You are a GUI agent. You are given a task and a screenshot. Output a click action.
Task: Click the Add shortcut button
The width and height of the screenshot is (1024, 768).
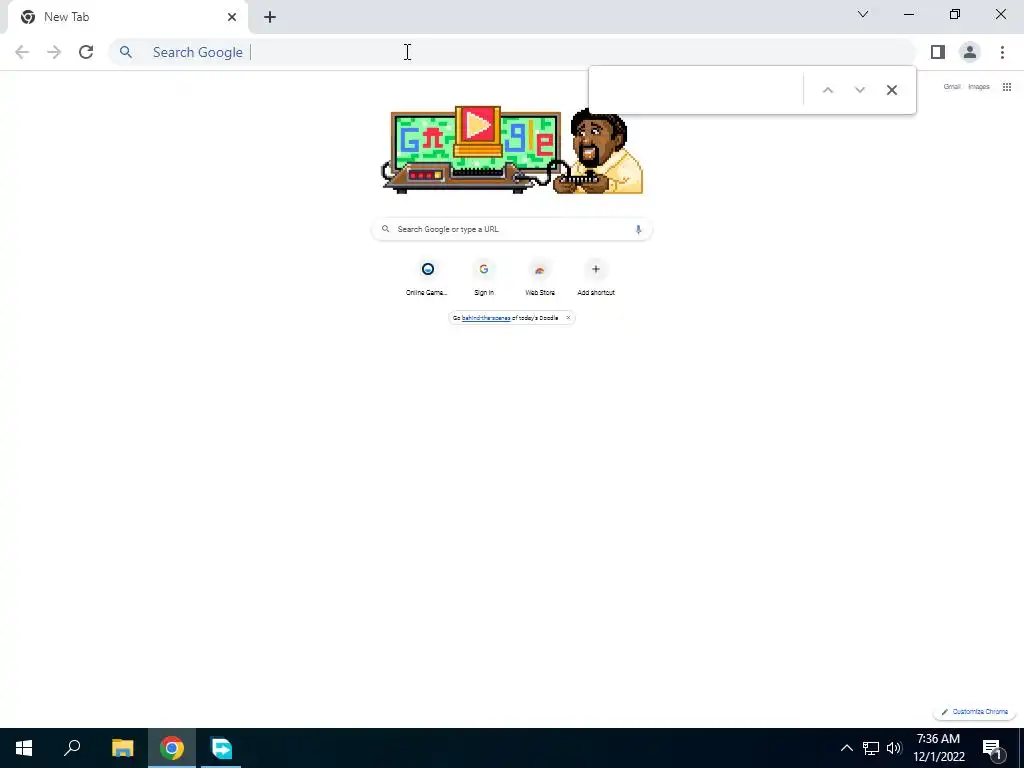pos(596,278)
